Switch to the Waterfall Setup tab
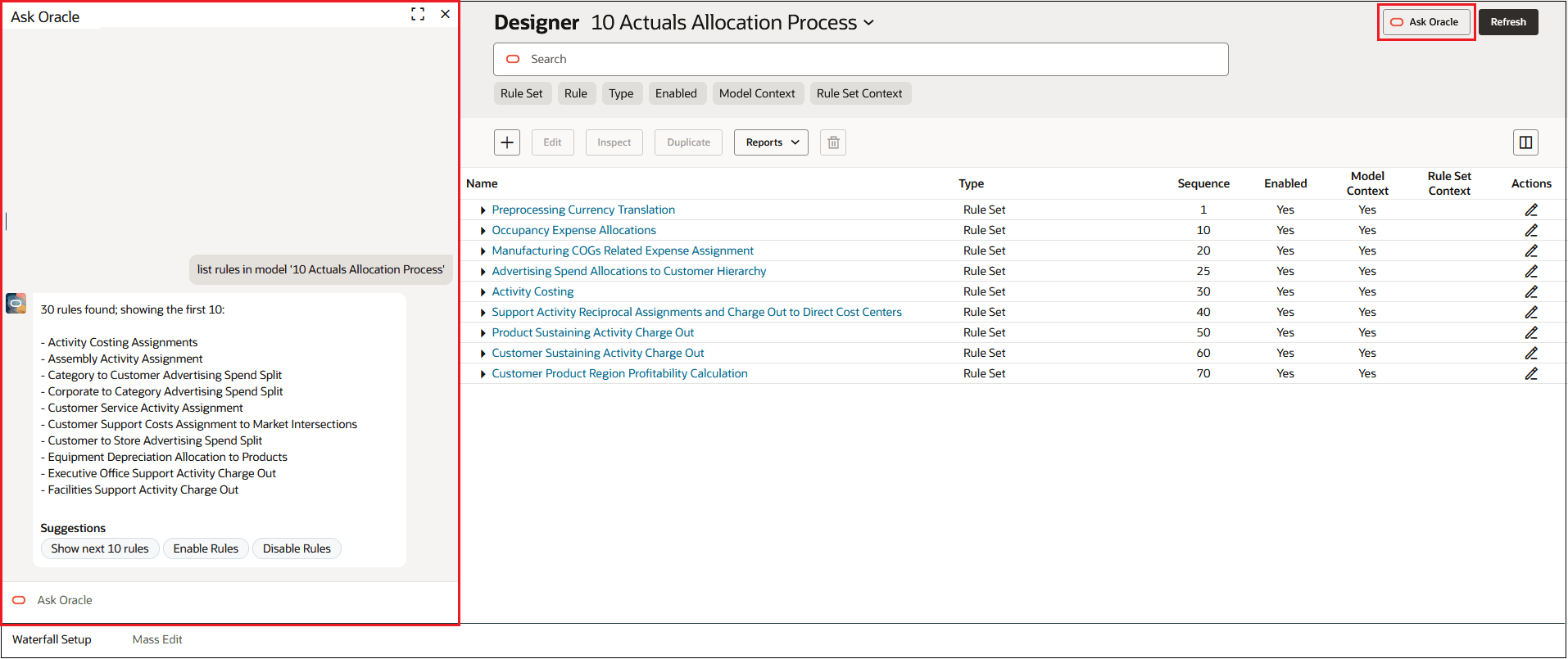Screen dimensions: 1568x659 [52, 639]
